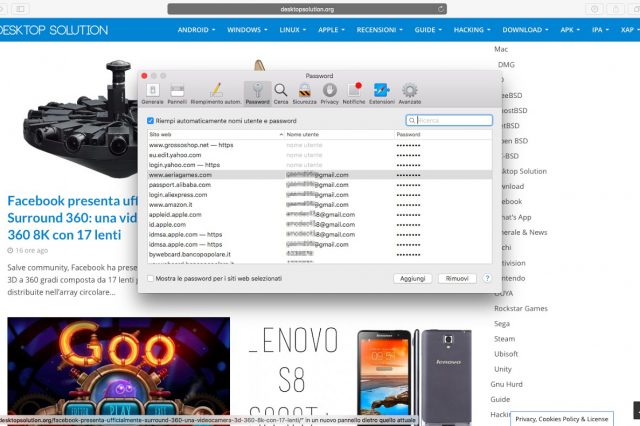The height and width of the screenshot is (426, 640).
Task: Open the XAP navigation menu
Action: tap(630, 30)
